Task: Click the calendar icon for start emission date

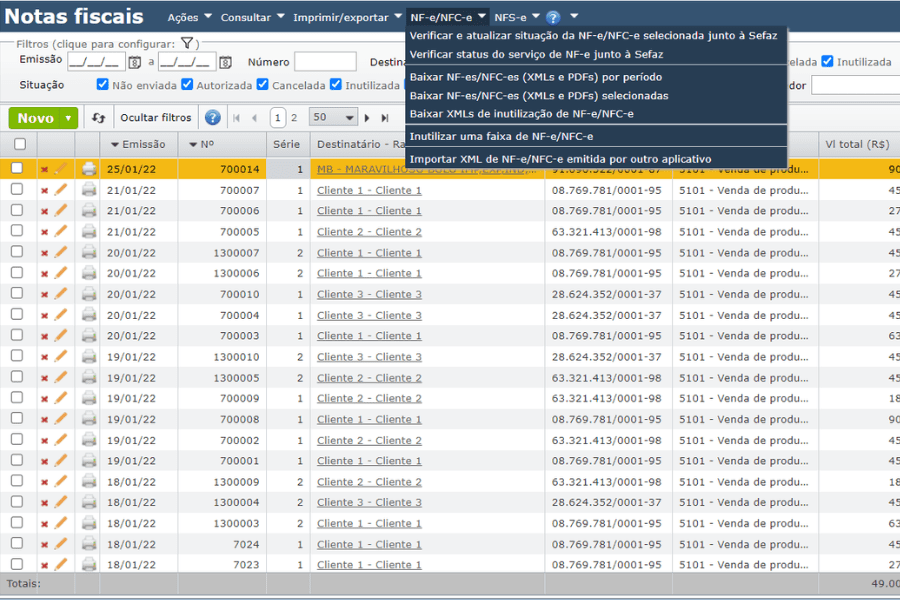Action: point(134,61)
